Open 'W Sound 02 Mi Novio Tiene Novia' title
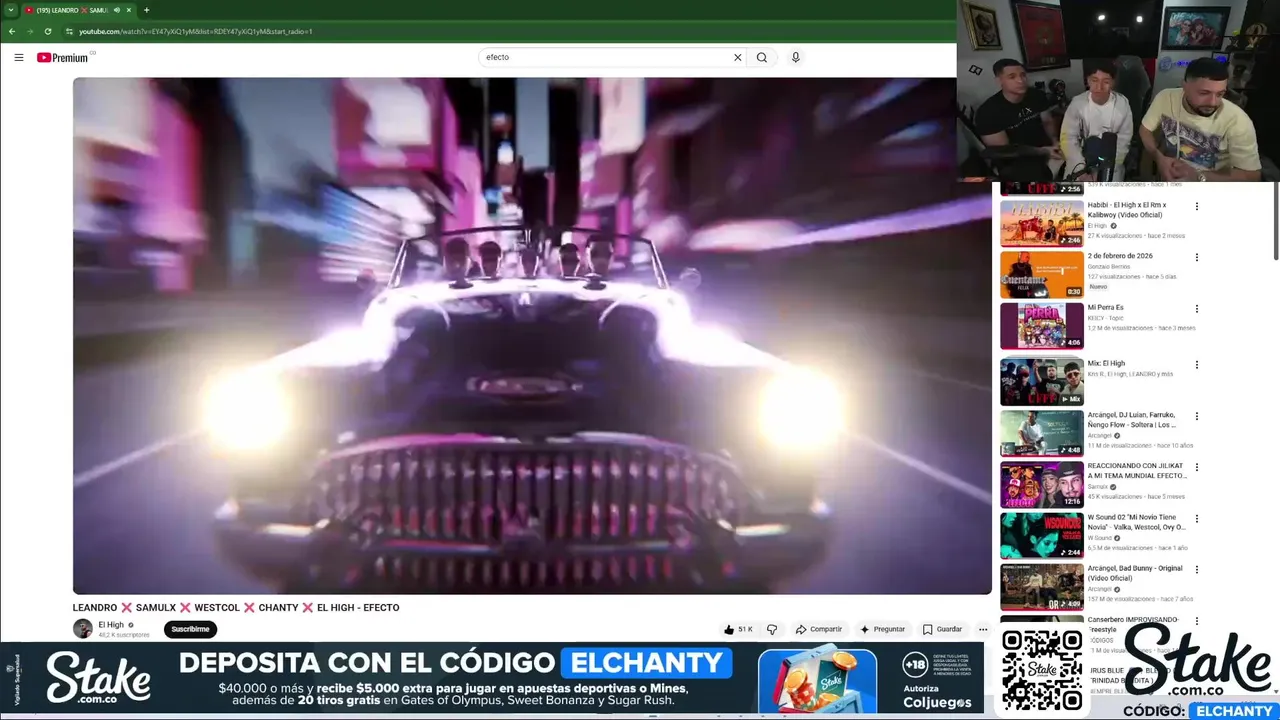Image resolution: width=1280 pixels, height=720 pixels. pos(1137,522)
